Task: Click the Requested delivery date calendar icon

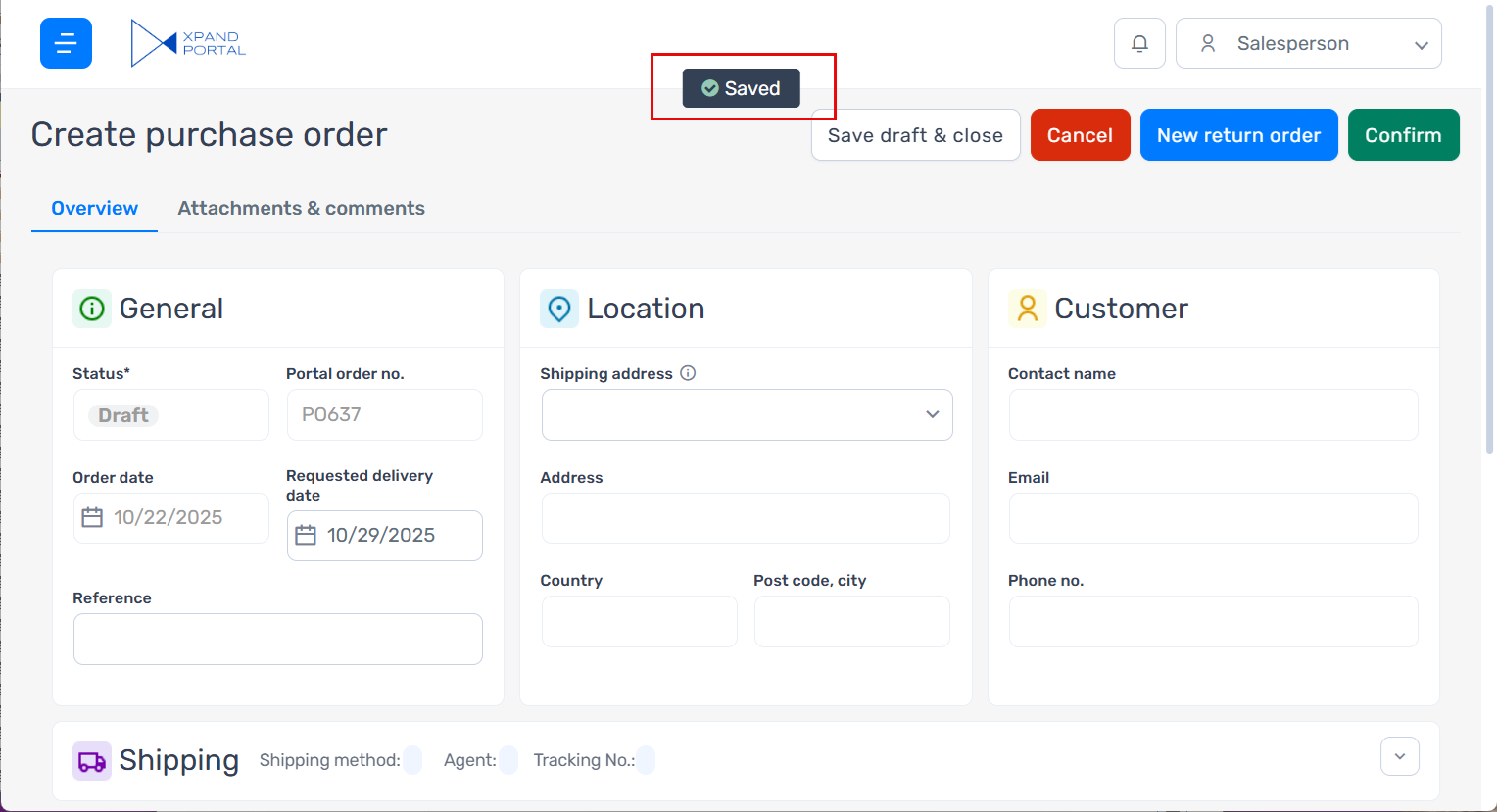Action: pyautogui.click(x=306, y=536)
